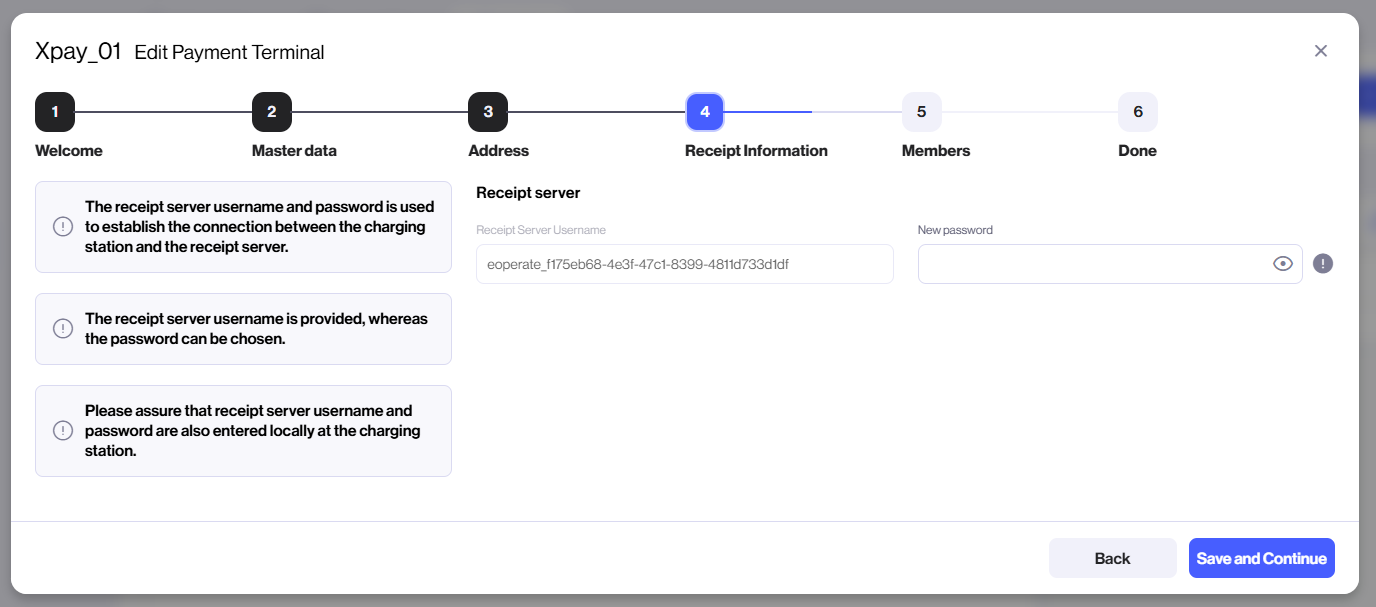
Task: Click the info icon in the middle notice card
Action: pyautogui.click(x=63, y=329)
